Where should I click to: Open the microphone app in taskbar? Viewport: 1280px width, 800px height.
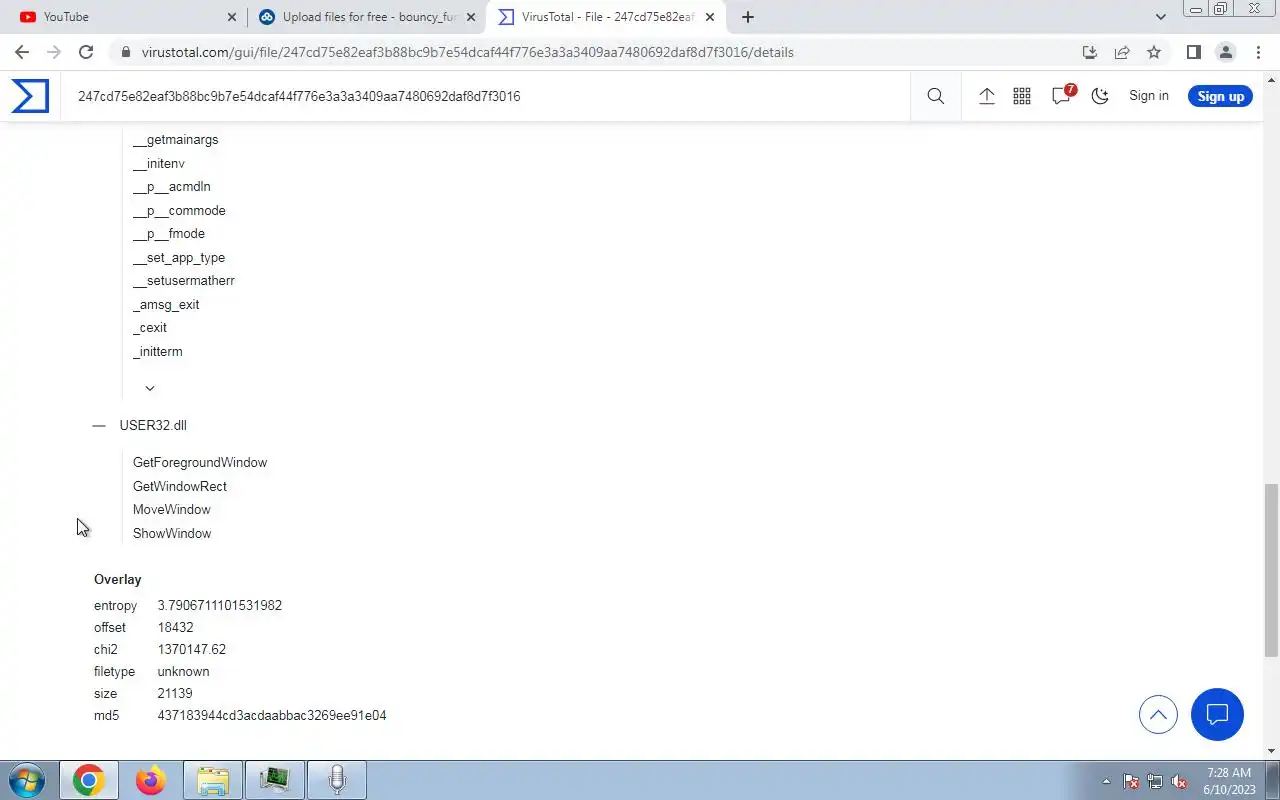point(337,780)
